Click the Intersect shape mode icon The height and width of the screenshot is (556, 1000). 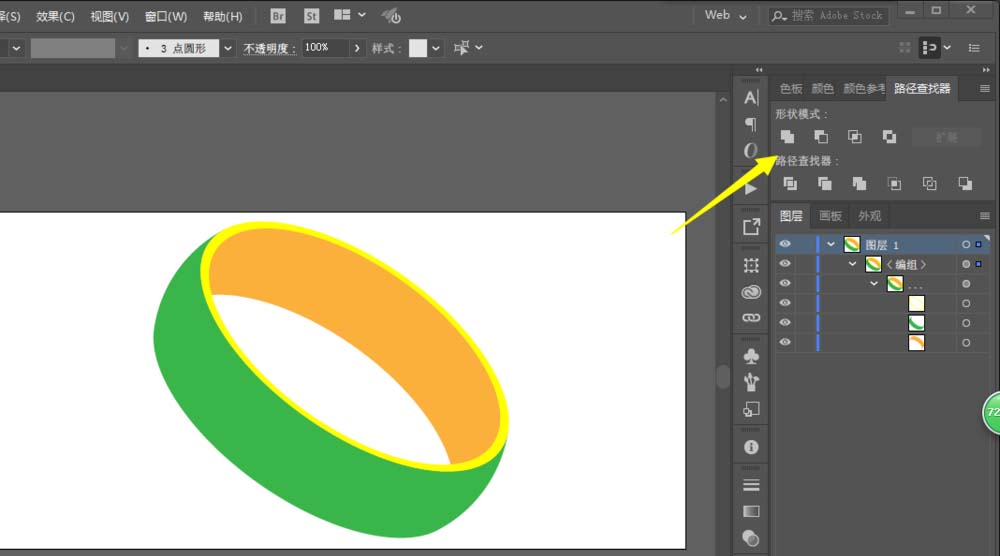coord(855,136)
